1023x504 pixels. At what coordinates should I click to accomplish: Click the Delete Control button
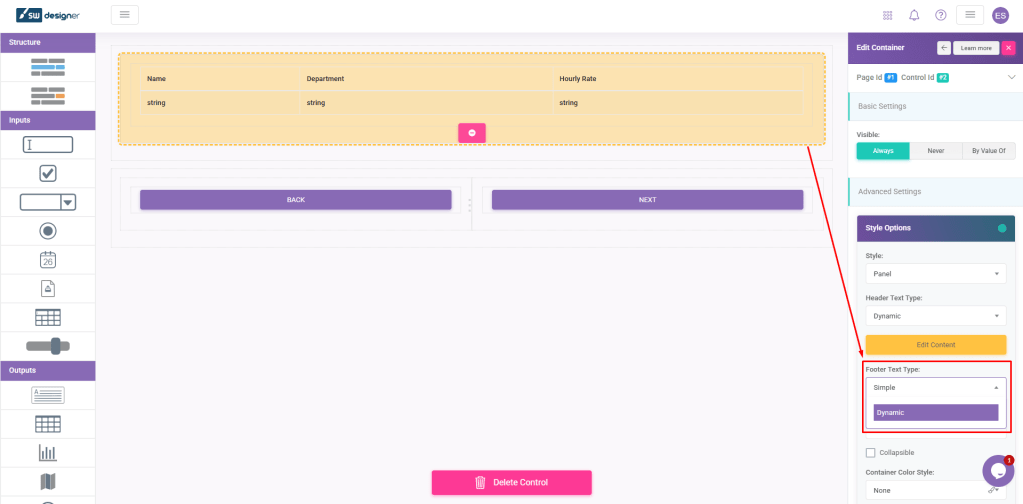tap(511, 482)
